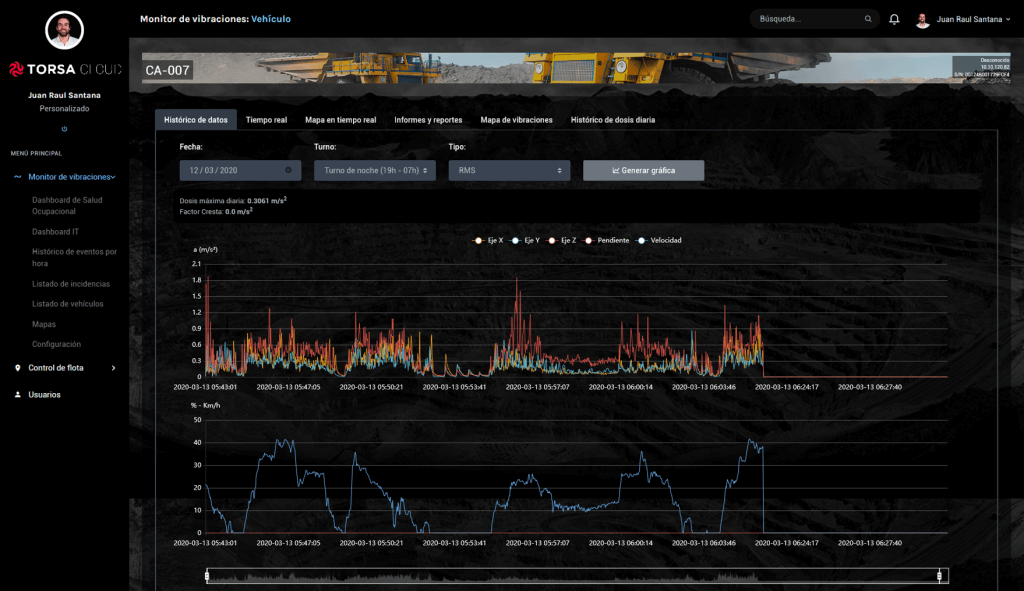The height and width of the screenshot is (591, 1024).
Task: Open Informes y reportes tab
Action: coord(428,120)
